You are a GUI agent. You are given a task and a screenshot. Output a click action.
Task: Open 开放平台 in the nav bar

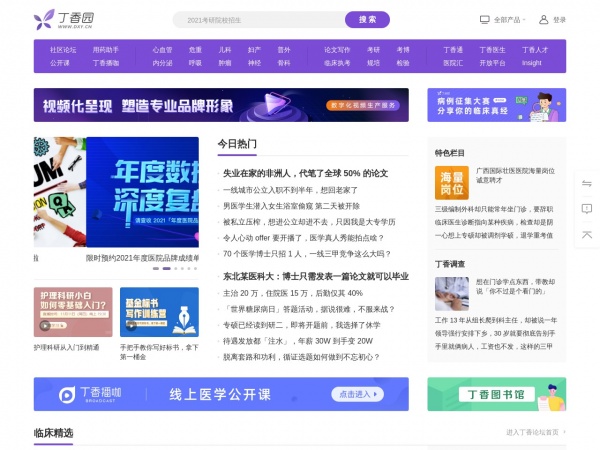point(492,63)
